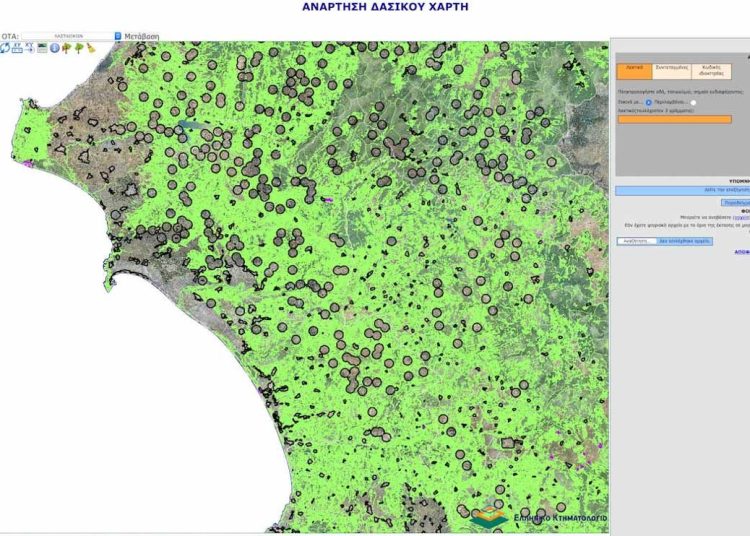Click the 'Μετάβαση' link
The height and width of the screenshot is (536, 750).
pos(141,36)
